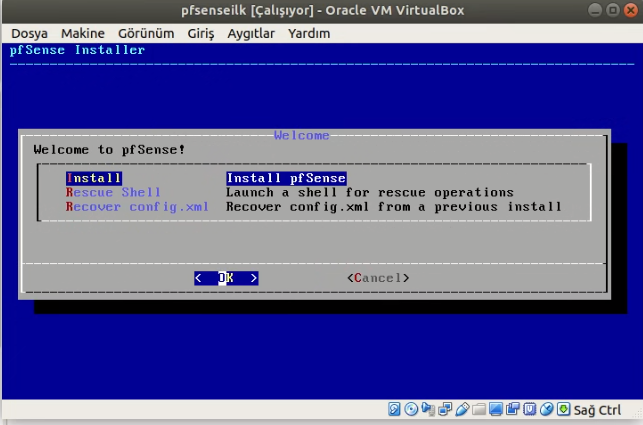Open the Dosya menu
643x425 pixels.
29,34
